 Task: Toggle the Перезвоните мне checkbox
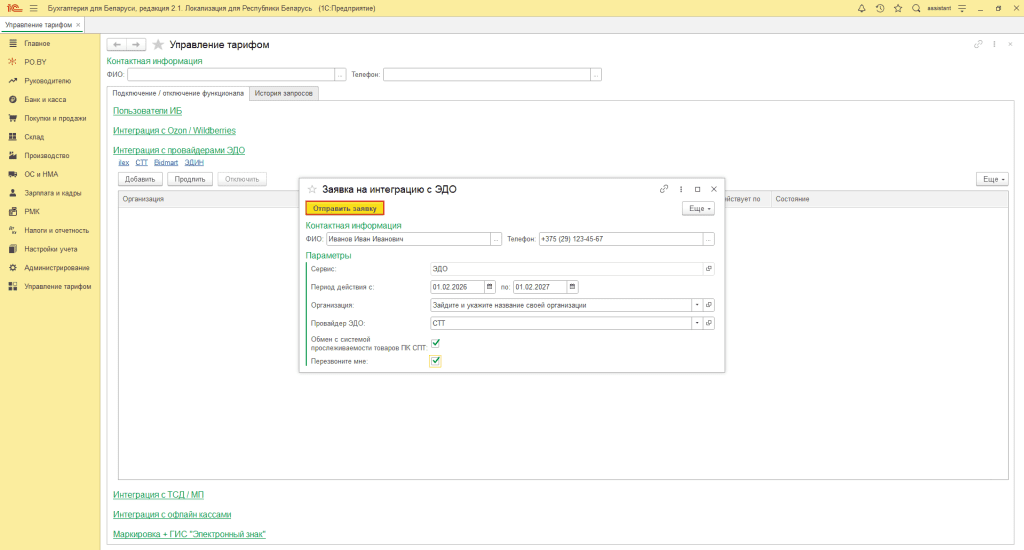[435, 361]
